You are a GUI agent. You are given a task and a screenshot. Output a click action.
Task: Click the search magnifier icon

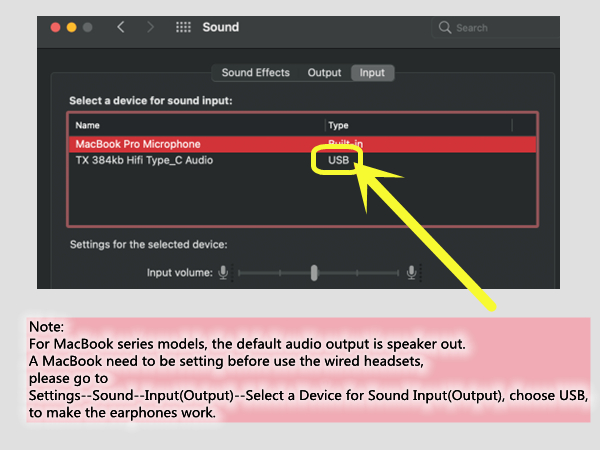point(445,28)
